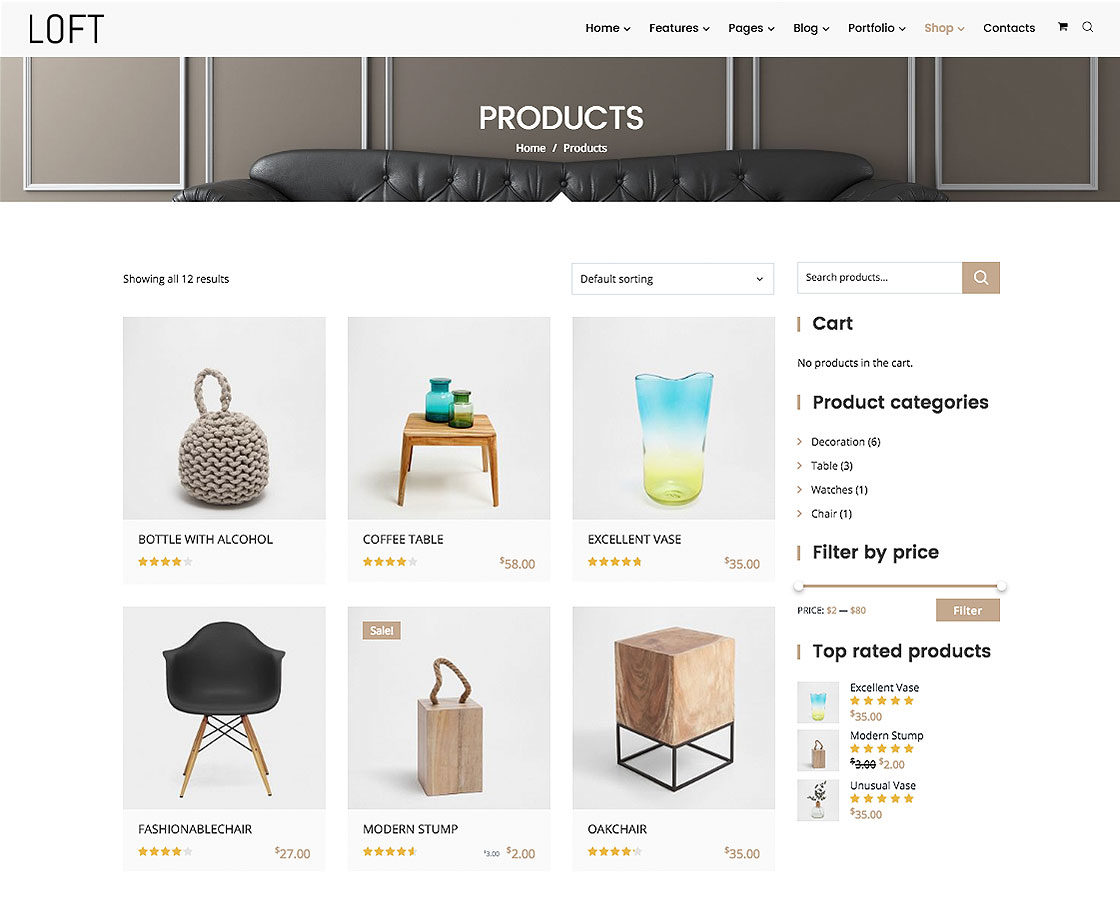Click the LOFT logo

click(66, 29)
